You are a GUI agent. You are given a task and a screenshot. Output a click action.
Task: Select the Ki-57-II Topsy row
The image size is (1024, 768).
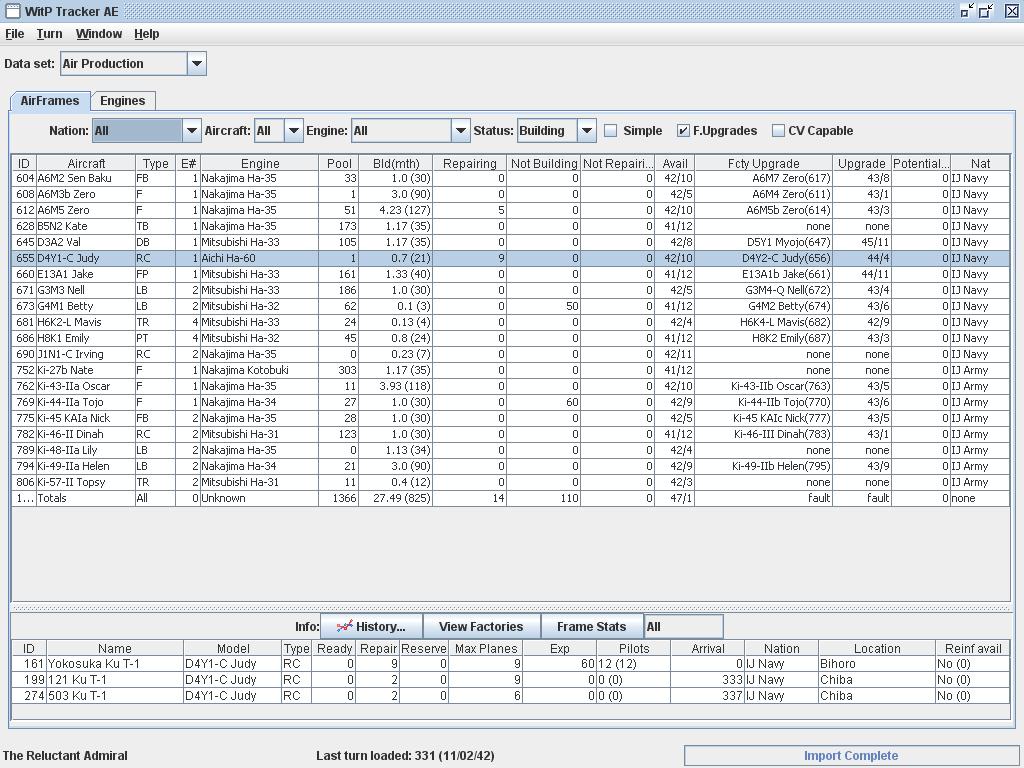click(x=511, y=482)
